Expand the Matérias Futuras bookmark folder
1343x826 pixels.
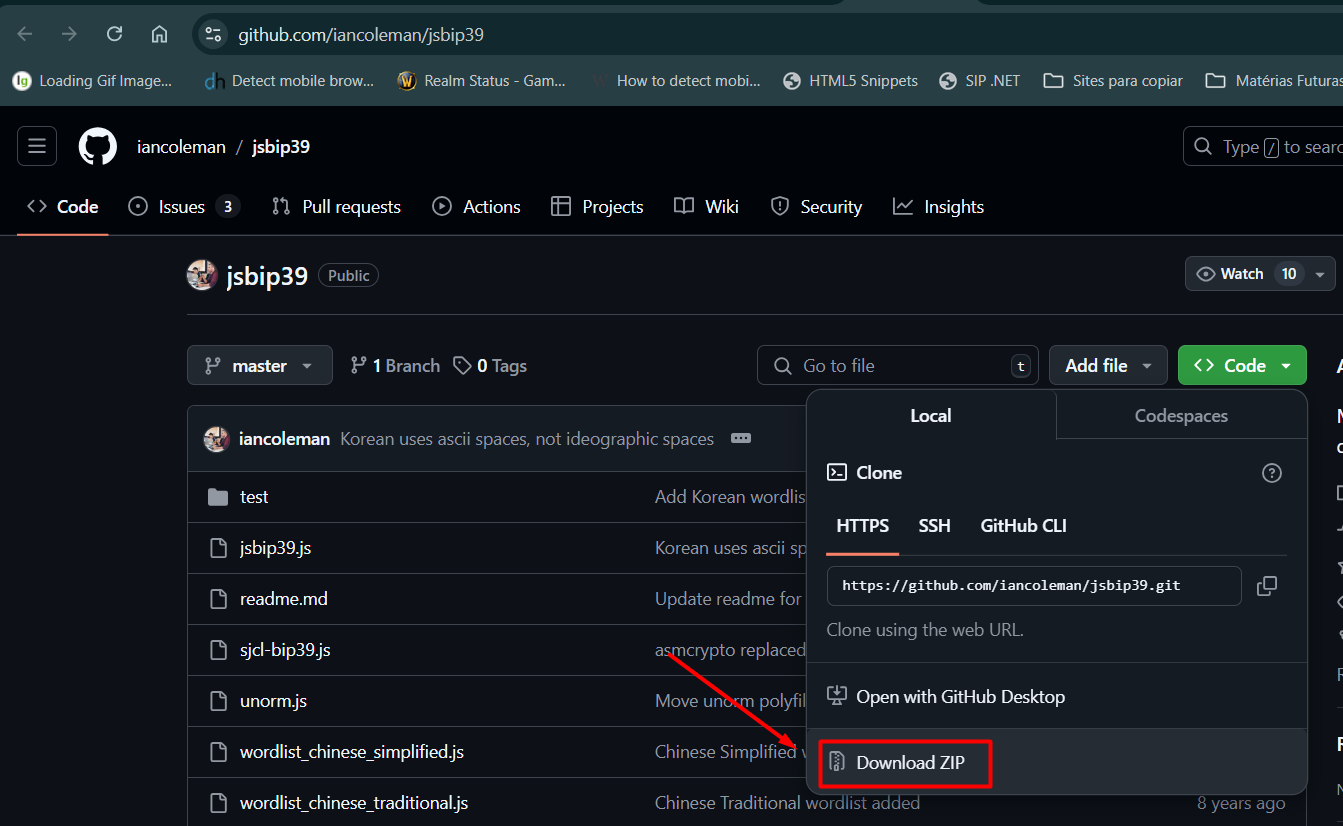(1273, 81)
